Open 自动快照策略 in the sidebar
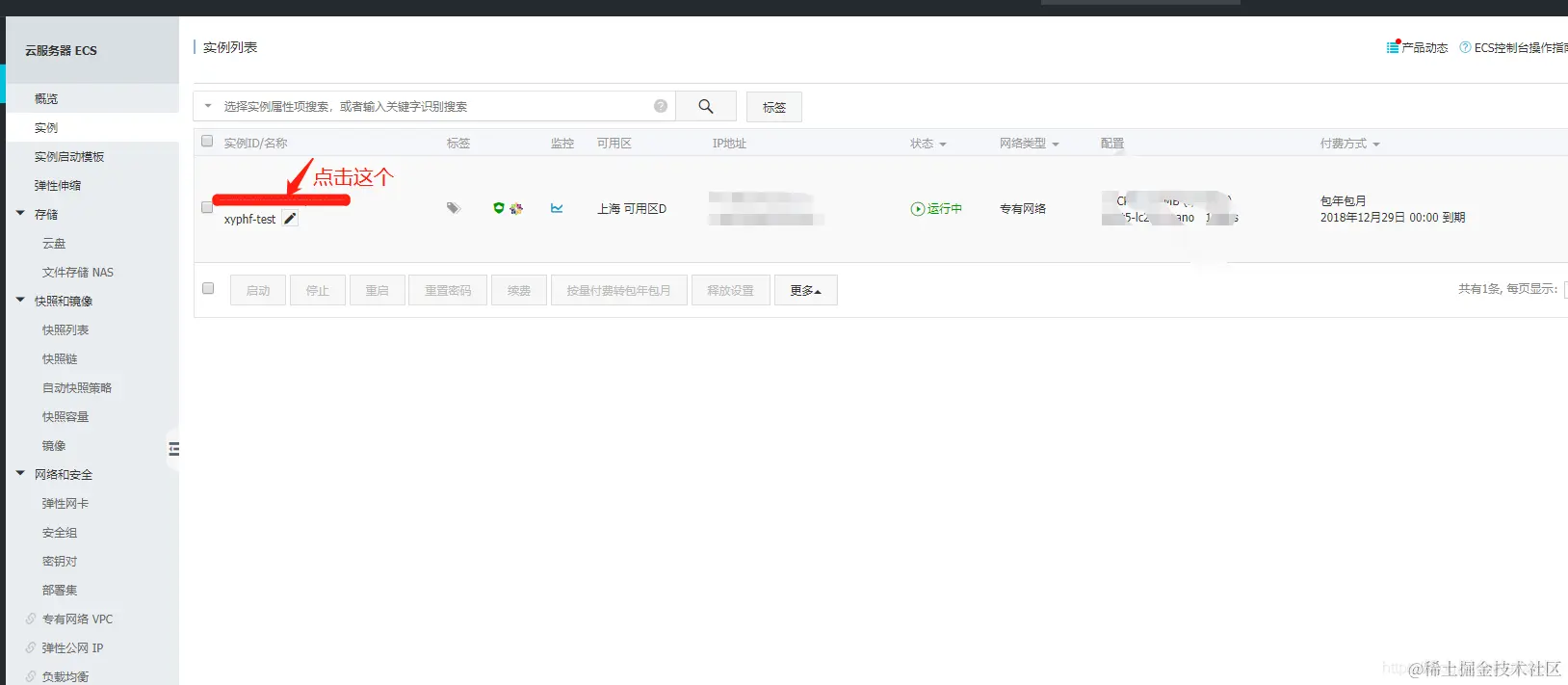1568x685 pixels. tap(77, 387)
